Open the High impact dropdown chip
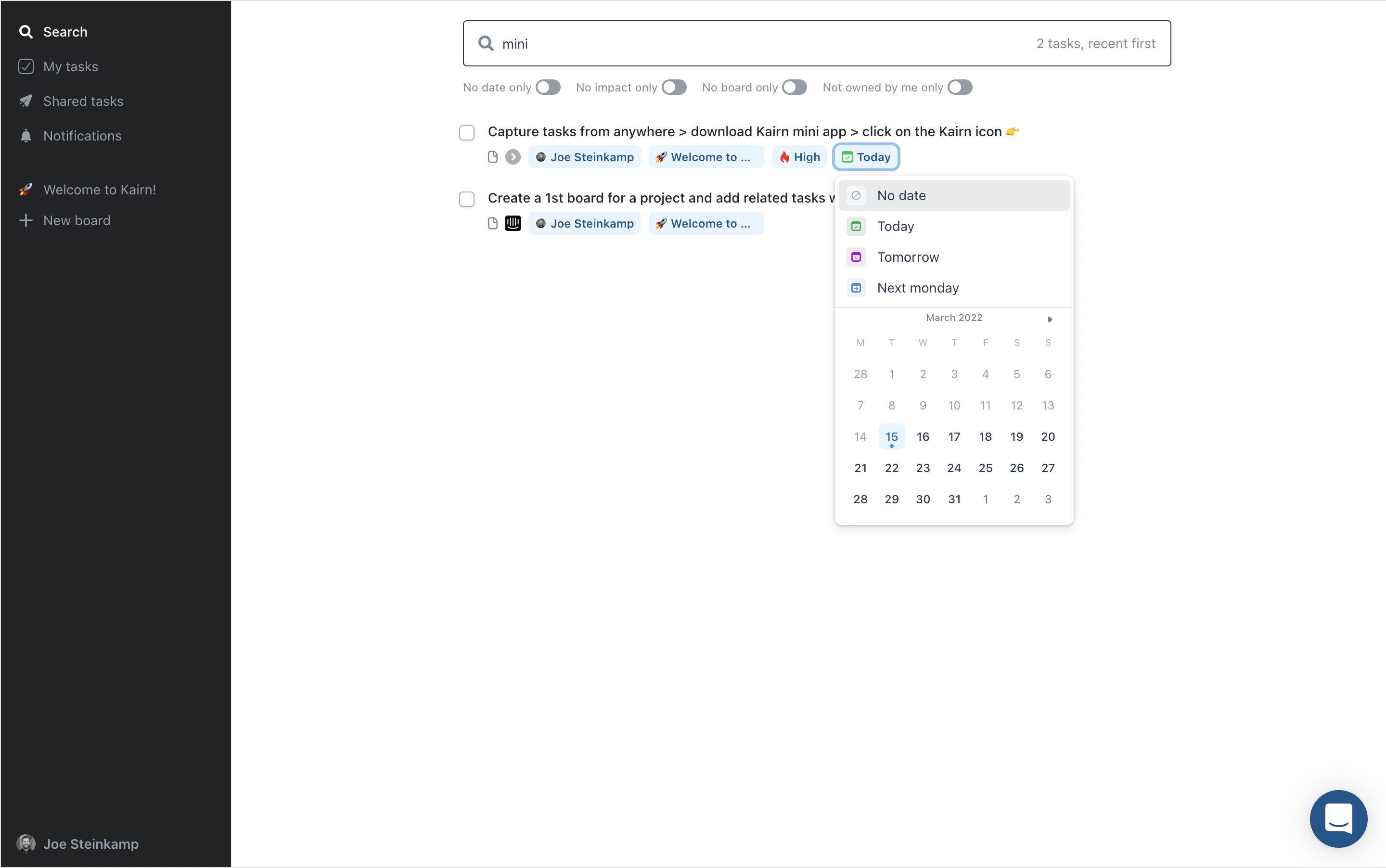The width and height of the screenshot is (1386, 868). pyautogui.click(x=799, y=157)
